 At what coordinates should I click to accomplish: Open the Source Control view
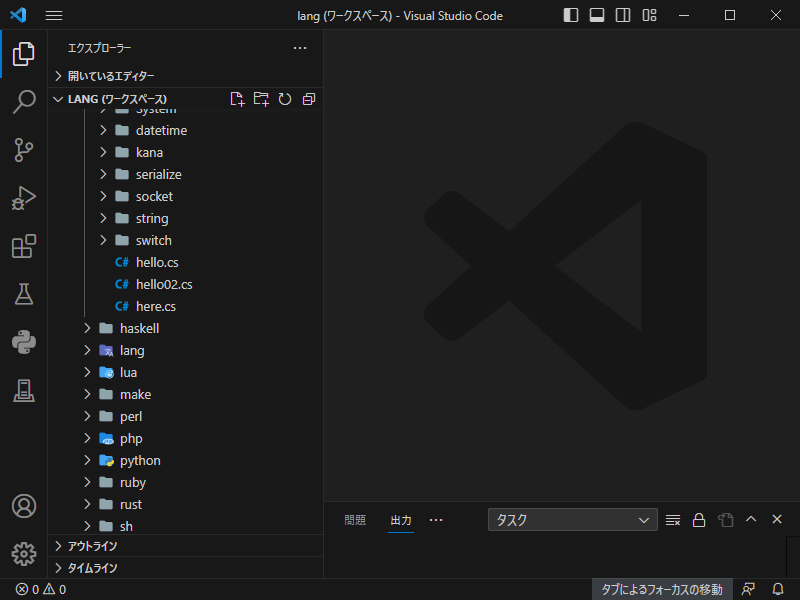click(23, 150)
